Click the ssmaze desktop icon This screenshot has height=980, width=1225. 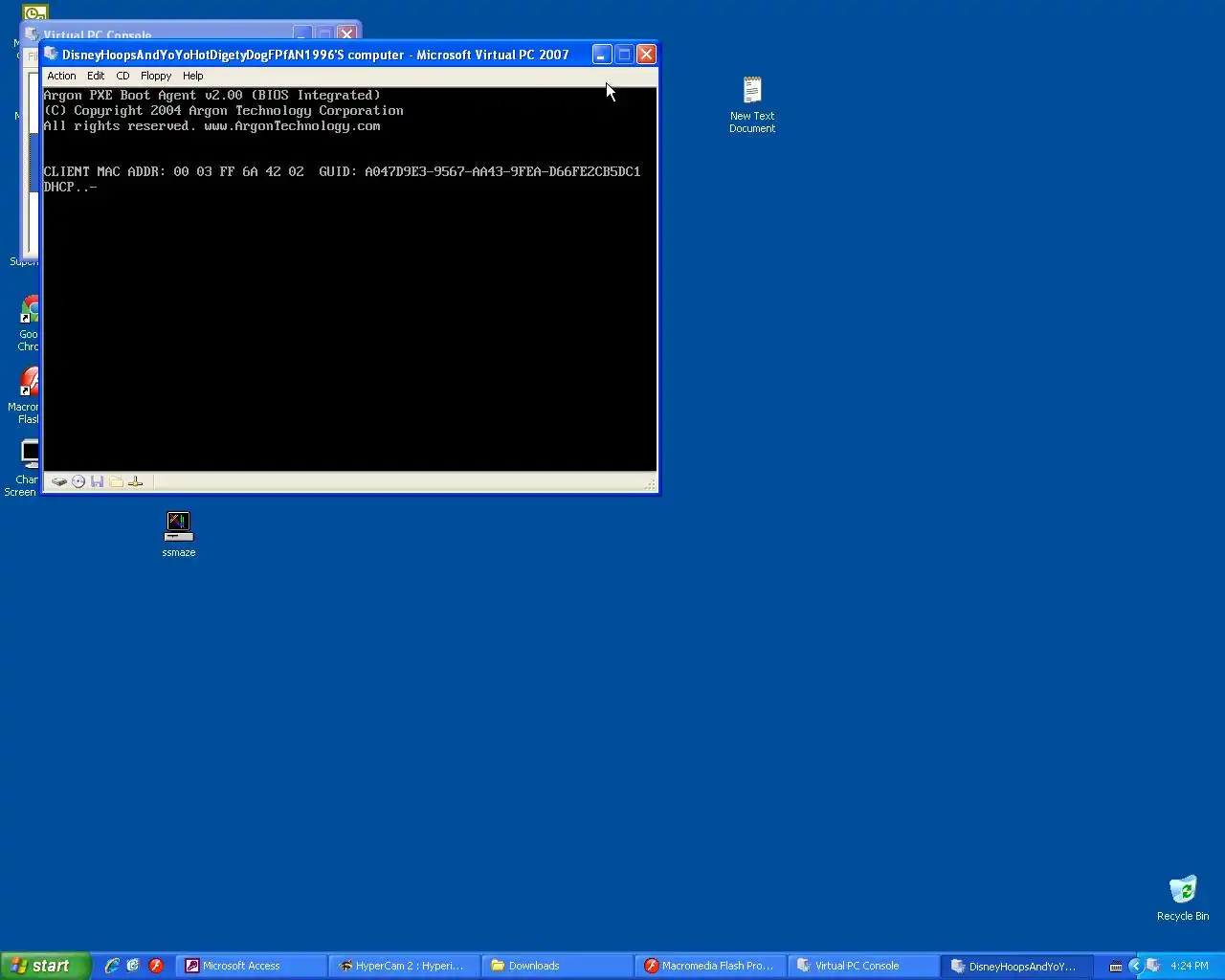tap(179, 534)
